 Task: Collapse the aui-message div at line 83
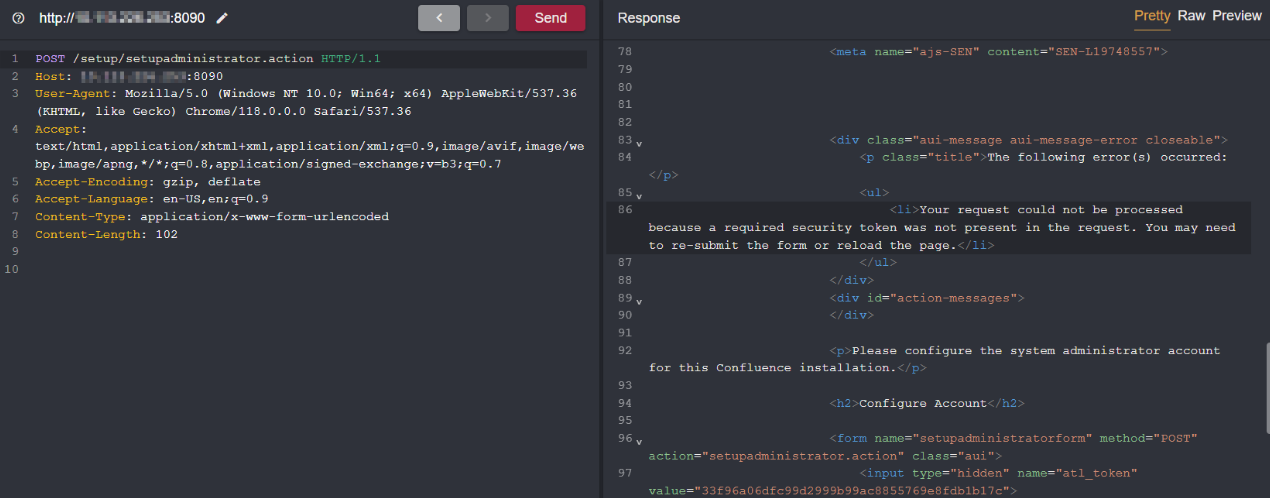pyautogui.click(x=639, y=143)
